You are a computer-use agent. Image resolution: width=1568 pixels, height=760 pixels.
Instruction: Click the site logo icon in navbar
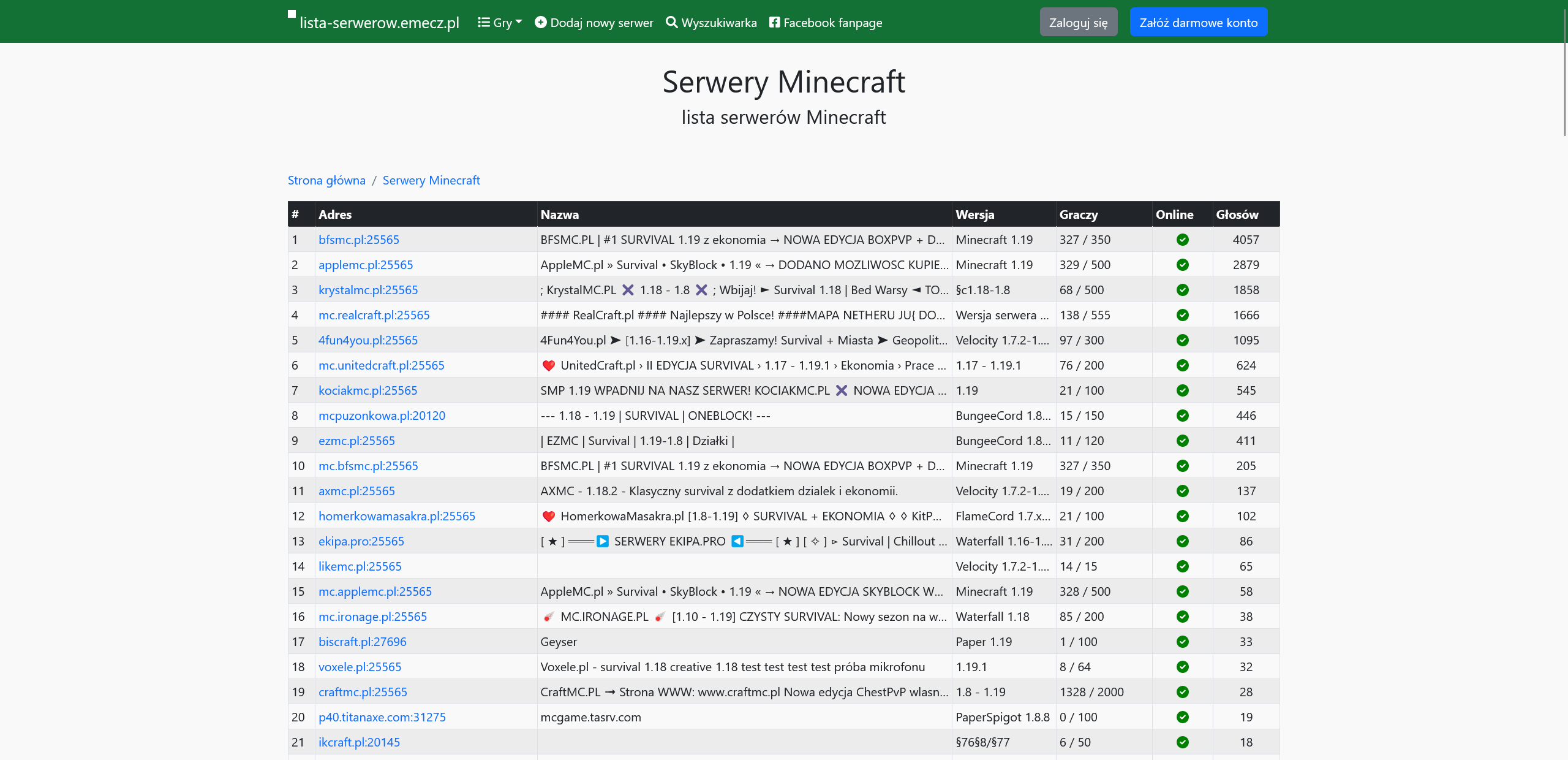292,14
